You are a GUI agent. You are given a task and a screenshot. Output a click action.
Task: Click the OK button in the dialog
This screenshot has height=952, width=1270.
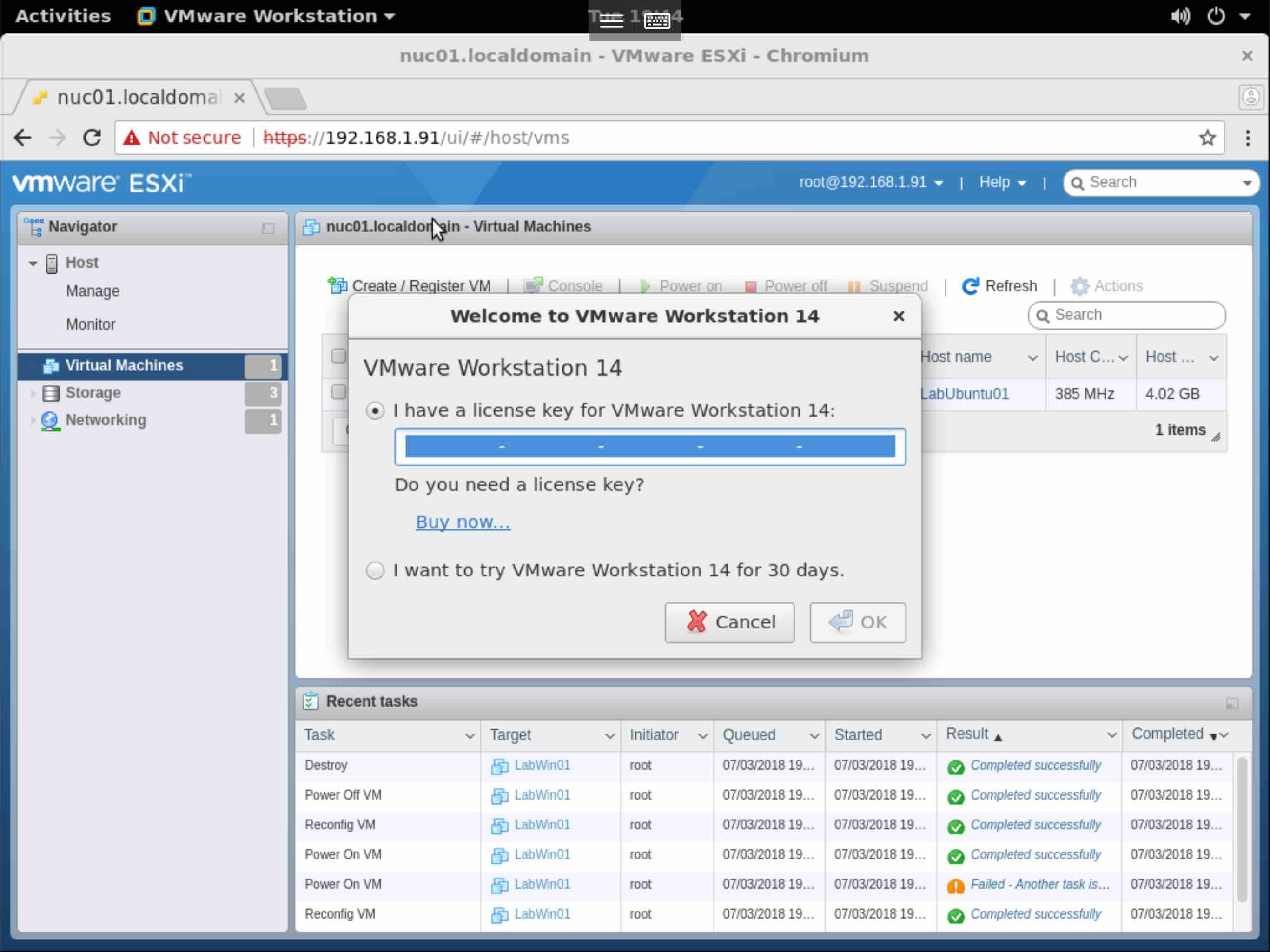857,622
